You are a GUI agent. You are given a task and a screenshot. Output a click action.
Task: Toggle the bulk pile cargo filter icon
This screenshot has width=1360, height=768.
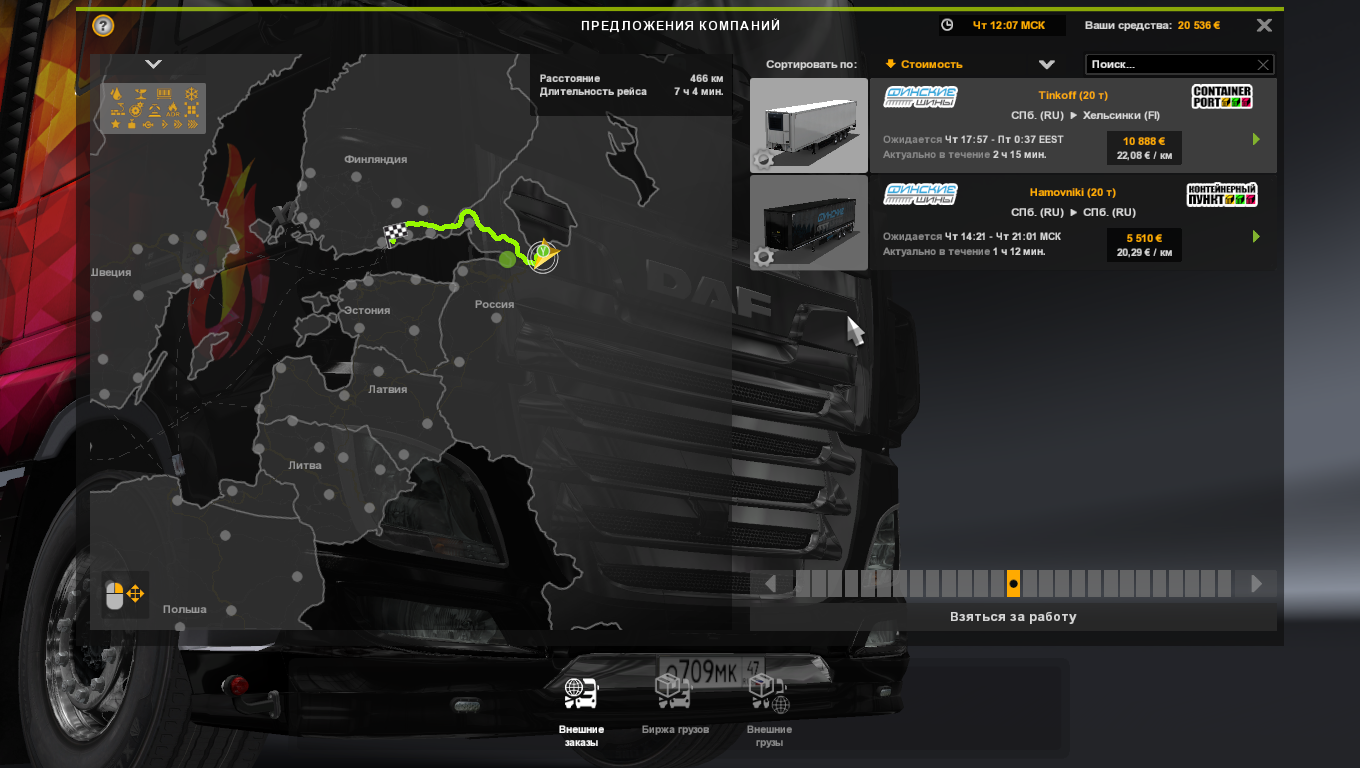click(x=155, y=110)
